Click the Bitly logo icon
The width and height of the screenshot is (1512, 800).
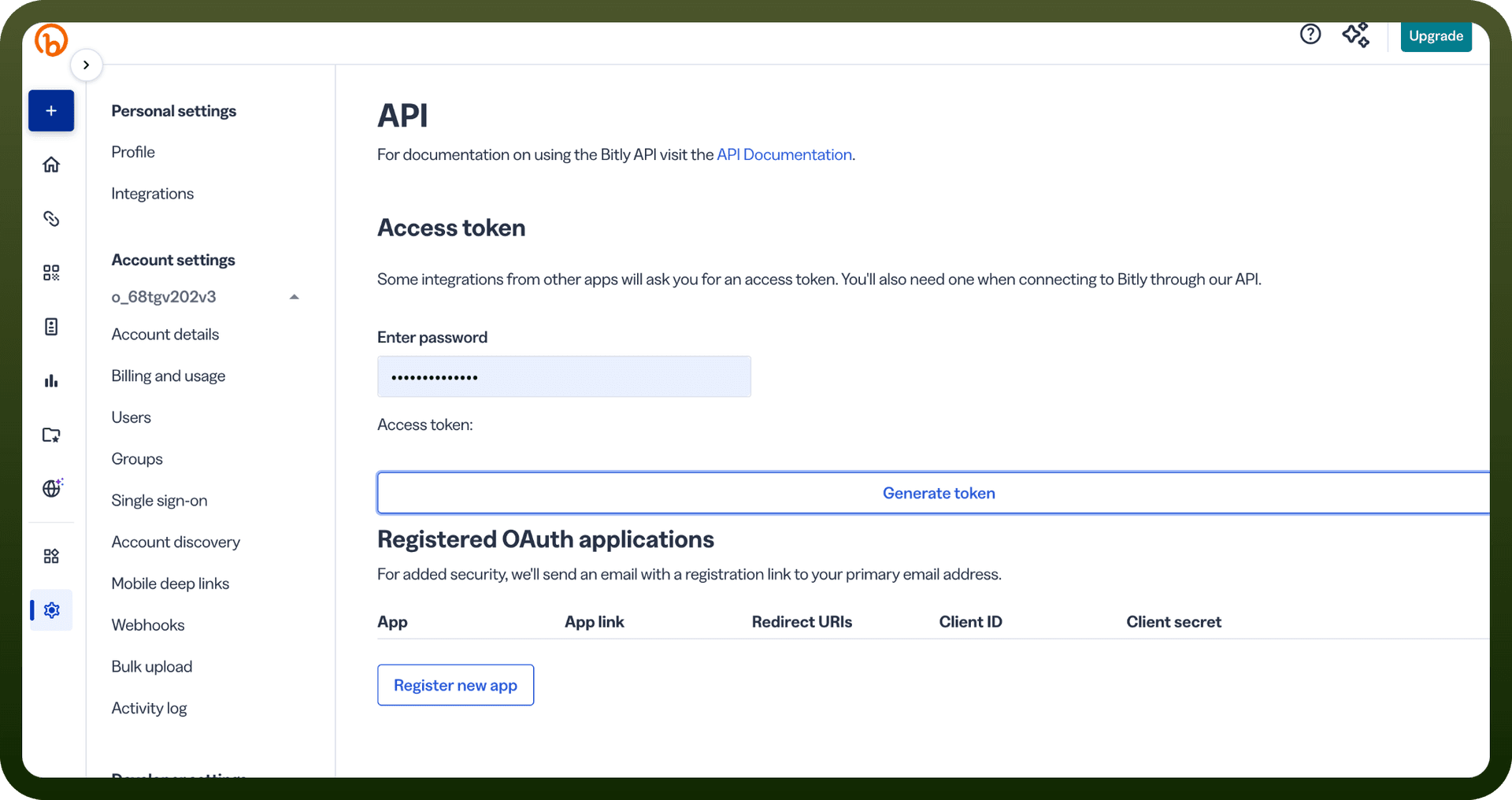click(51, 40)
